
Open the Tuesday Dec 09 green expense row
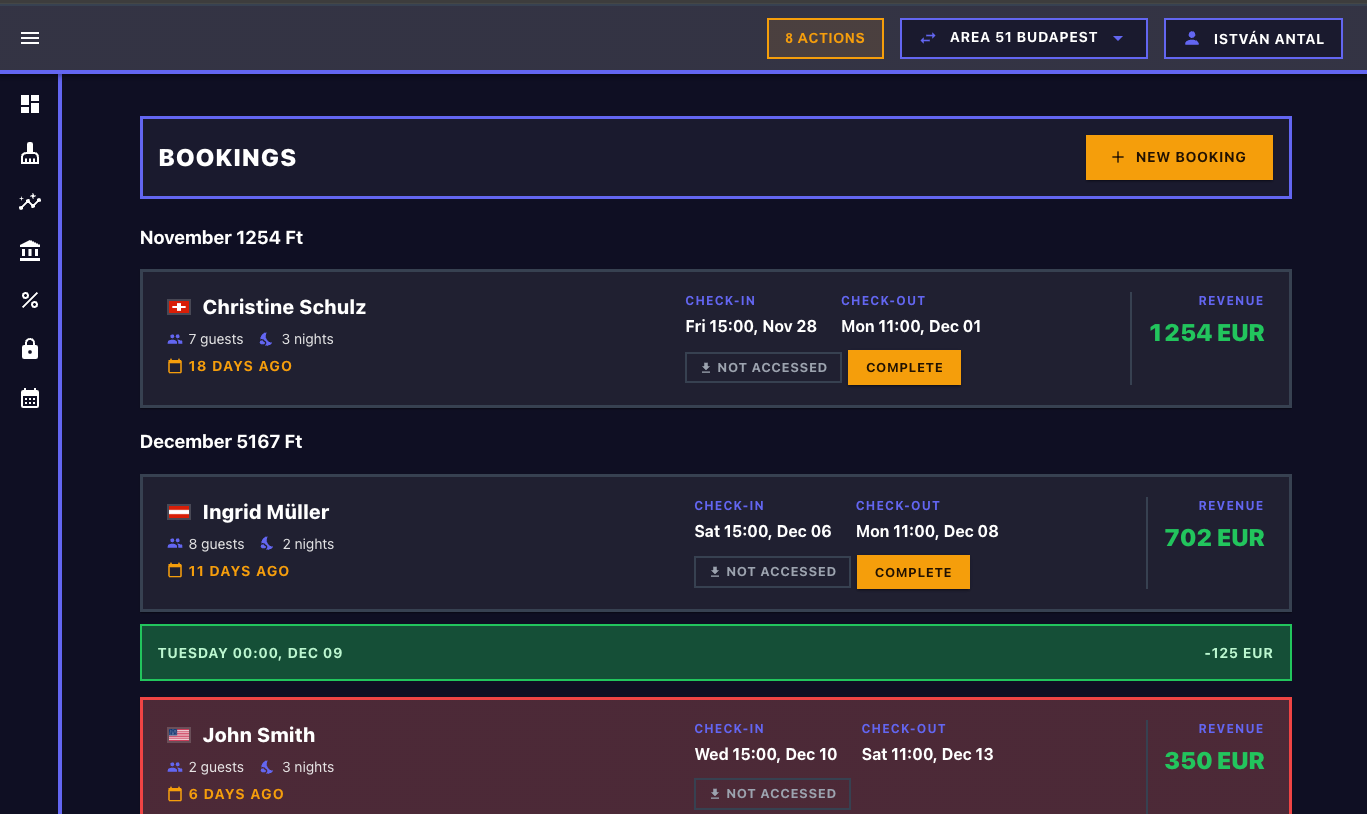click(715, 653)
